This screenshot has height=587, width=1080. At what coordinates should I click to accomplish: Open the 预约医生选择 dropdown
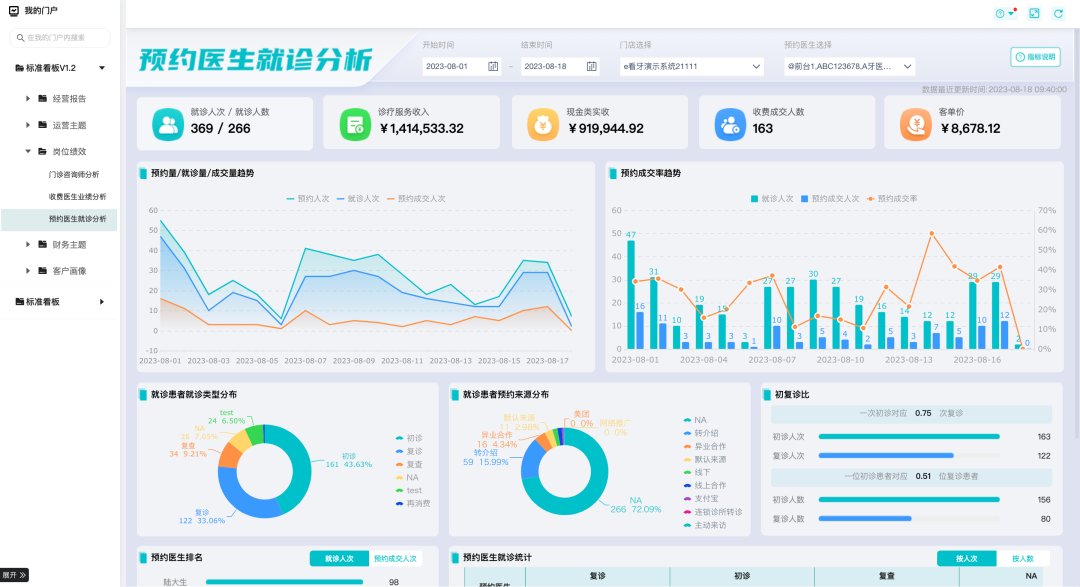point(849,66)
